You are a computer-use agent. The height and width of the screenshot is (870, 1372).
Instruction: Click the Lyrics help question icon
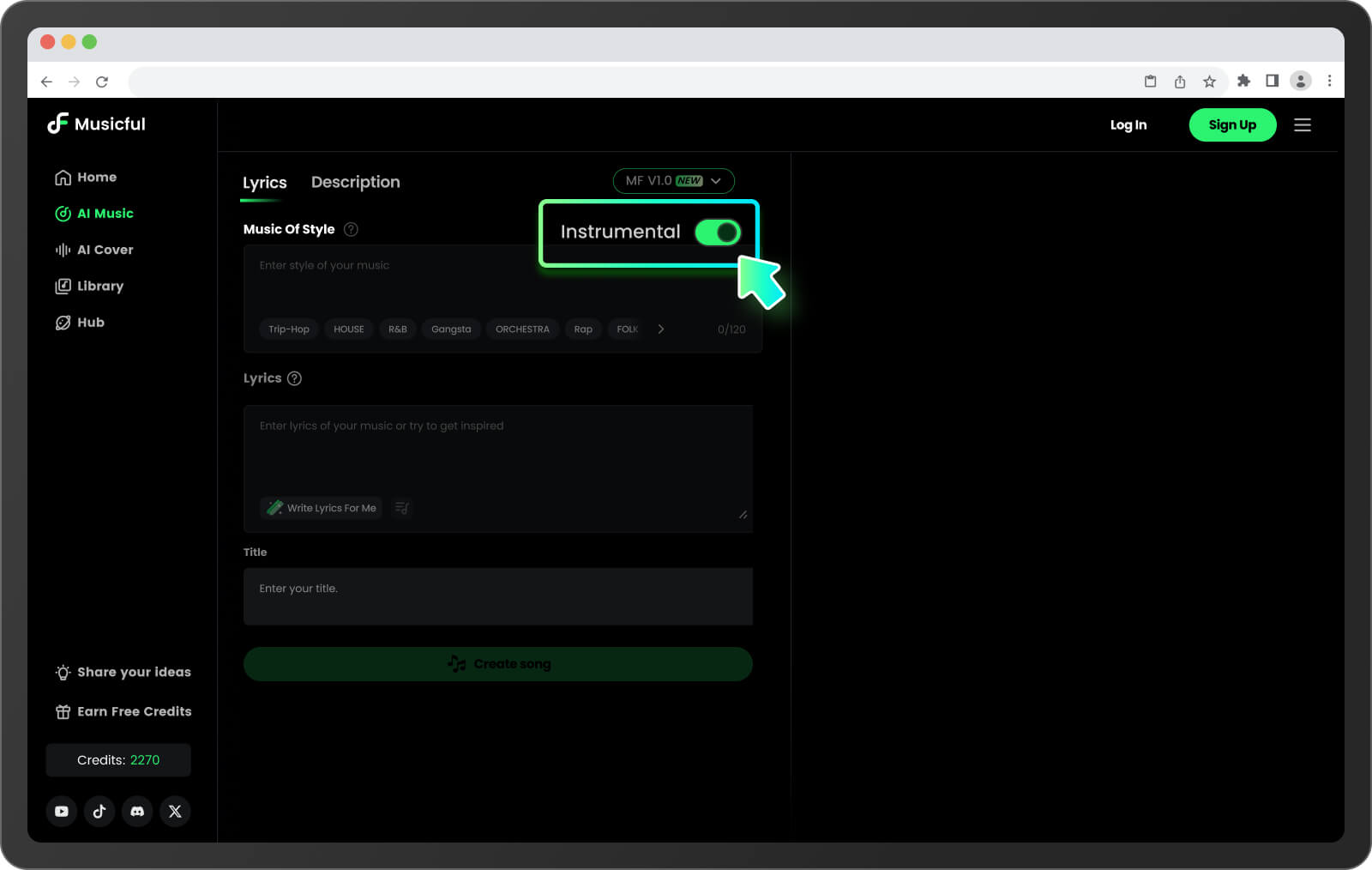coord(294,378)
